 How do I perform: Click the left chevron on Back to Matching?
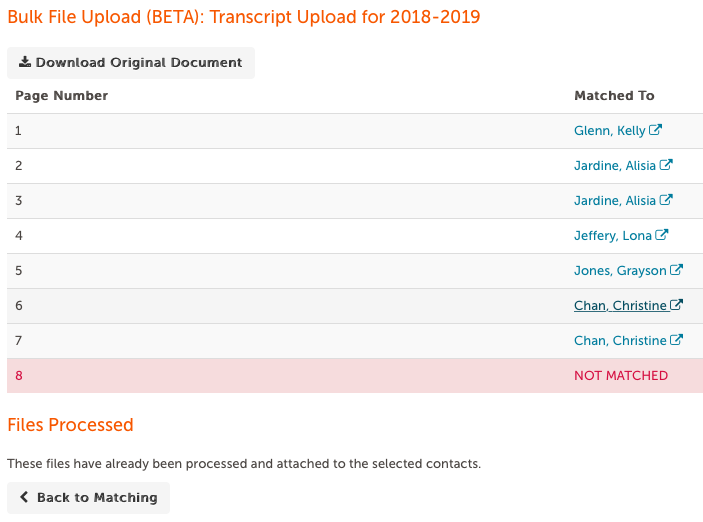(x=24, y=497)
